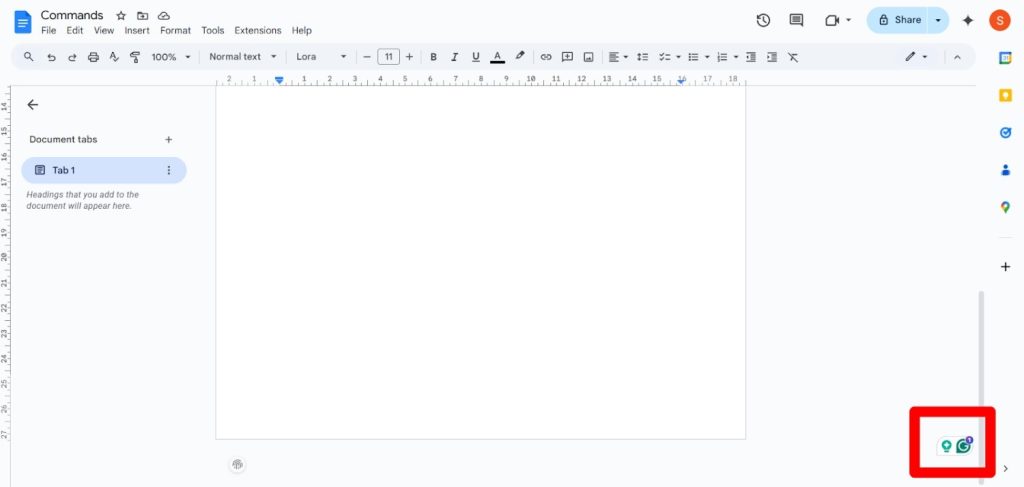Image resolution: width=1024 pixels, height=487 pixels.
Task: Hide the menus with up chevron
Action: [957, 57]
